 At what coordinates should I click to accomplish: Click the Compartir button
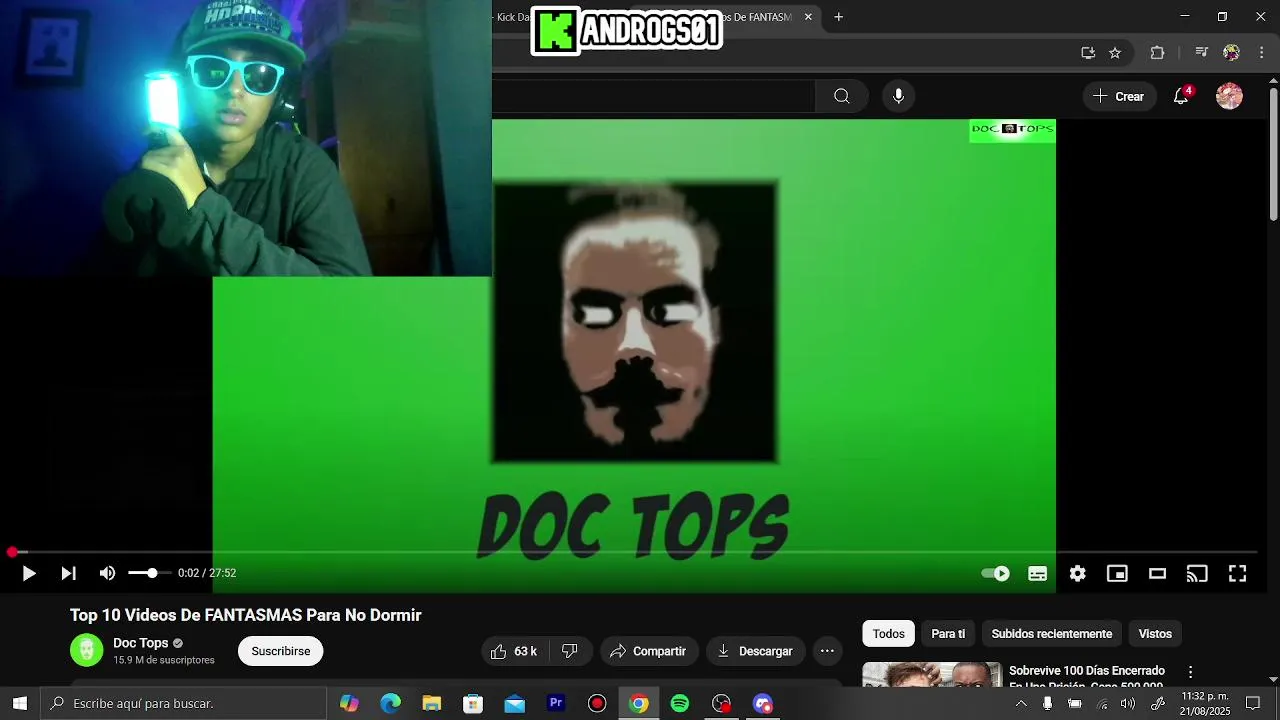tap(648, 651)
